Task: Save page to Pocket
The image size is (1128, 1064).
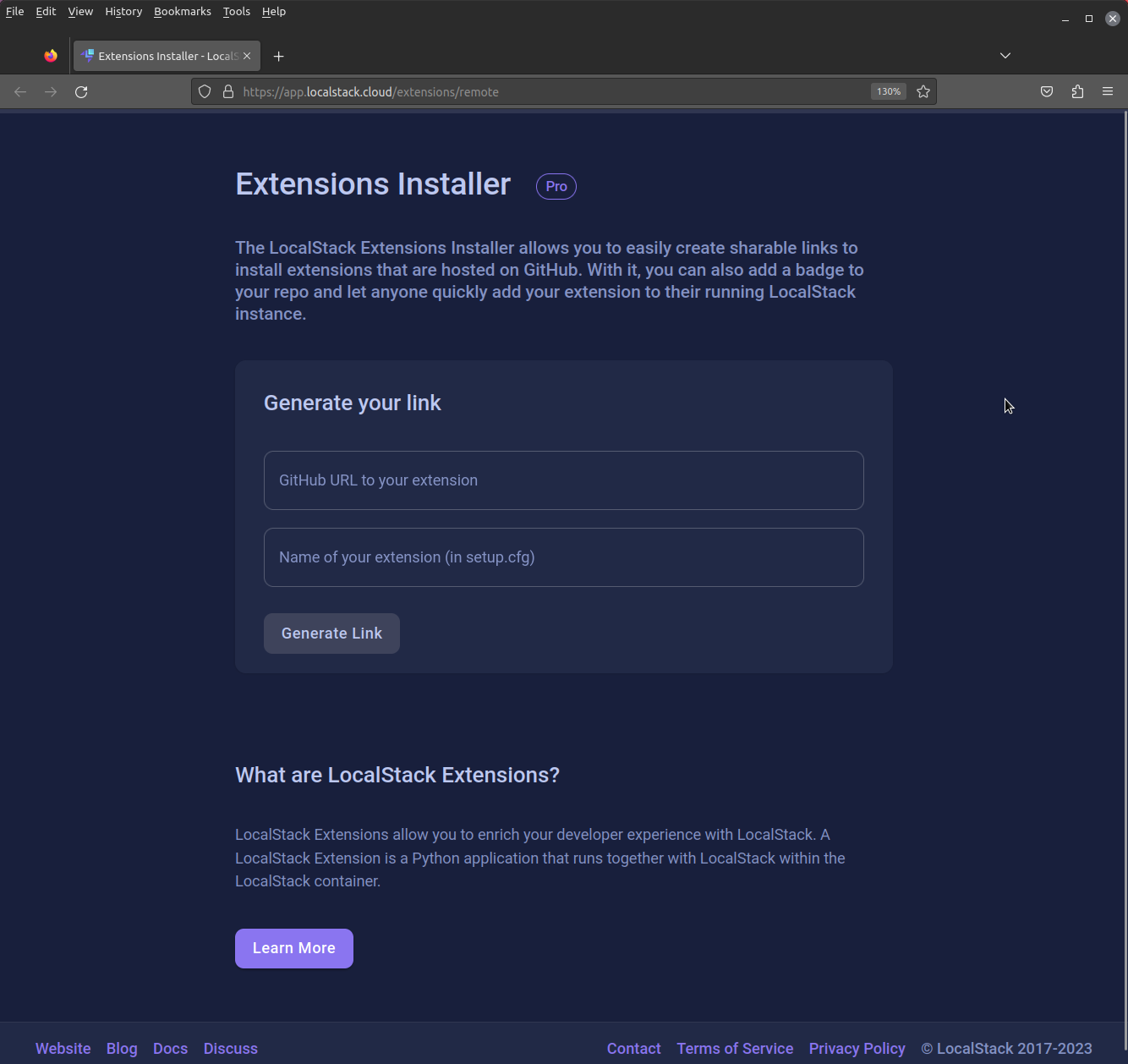Action: point(1047,91)
